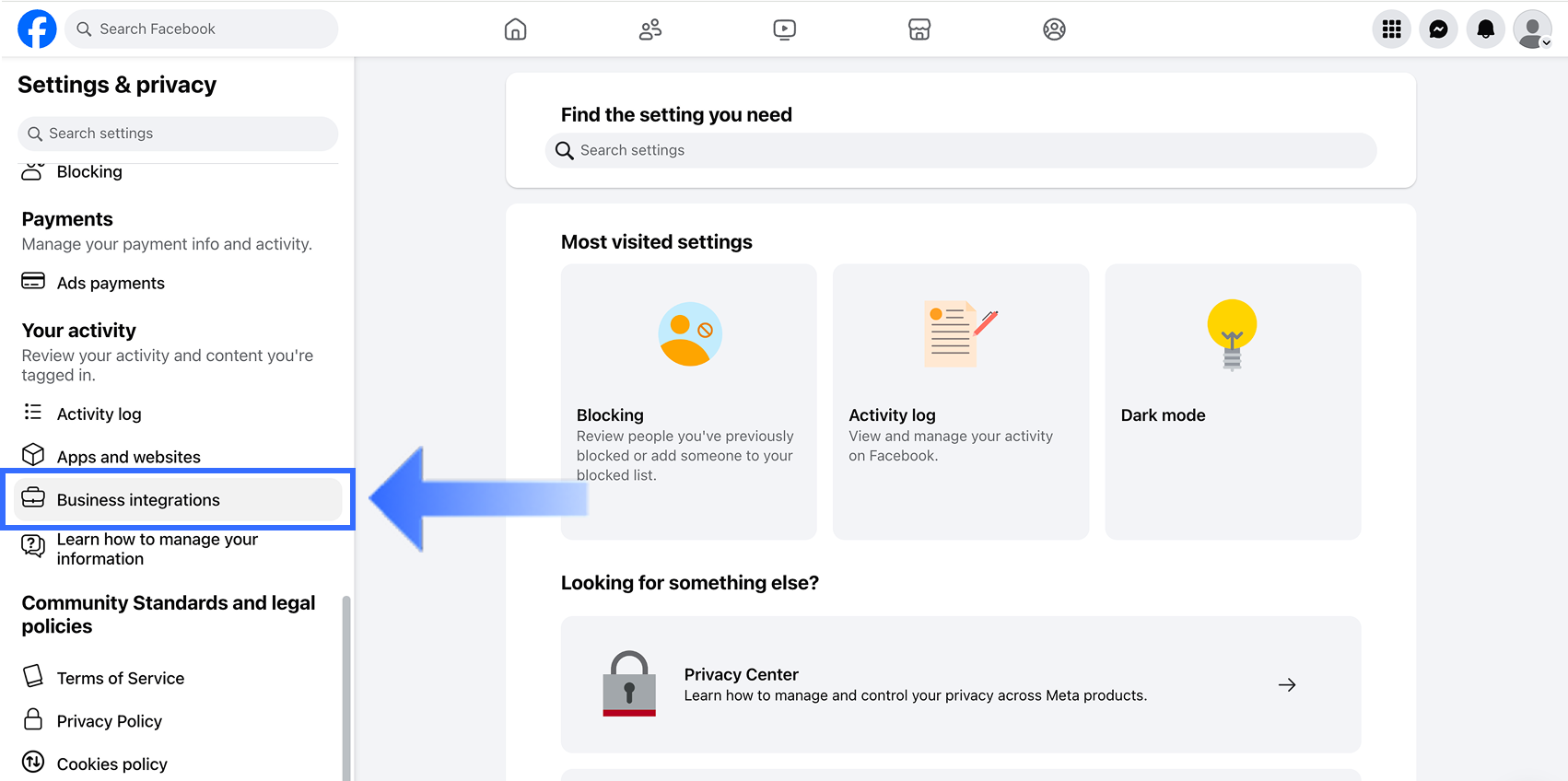The image size is (1568, 781).
Task: Open the Friends icon in top navigation
Action: tap(650, 29)
